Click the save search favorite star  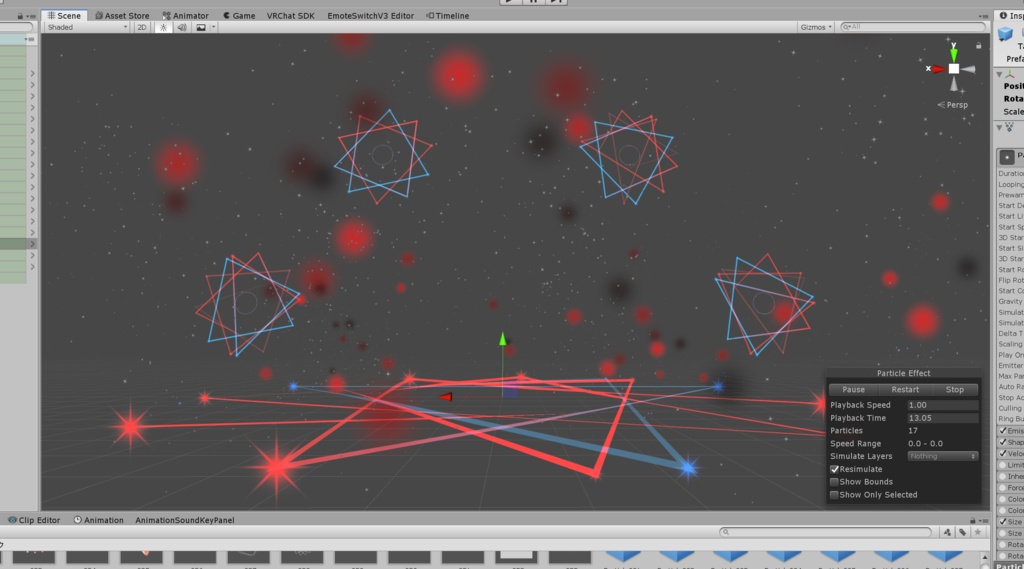978,532
